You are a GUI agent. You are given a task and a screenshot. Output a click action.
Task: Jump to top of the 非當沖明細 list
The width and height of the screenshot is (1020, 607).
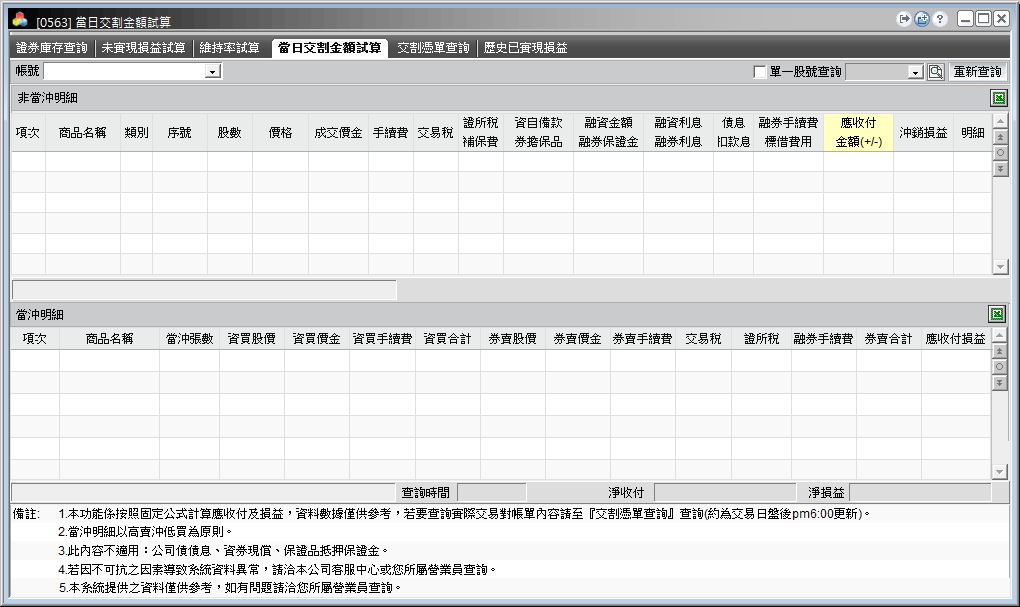point(1000,136)
